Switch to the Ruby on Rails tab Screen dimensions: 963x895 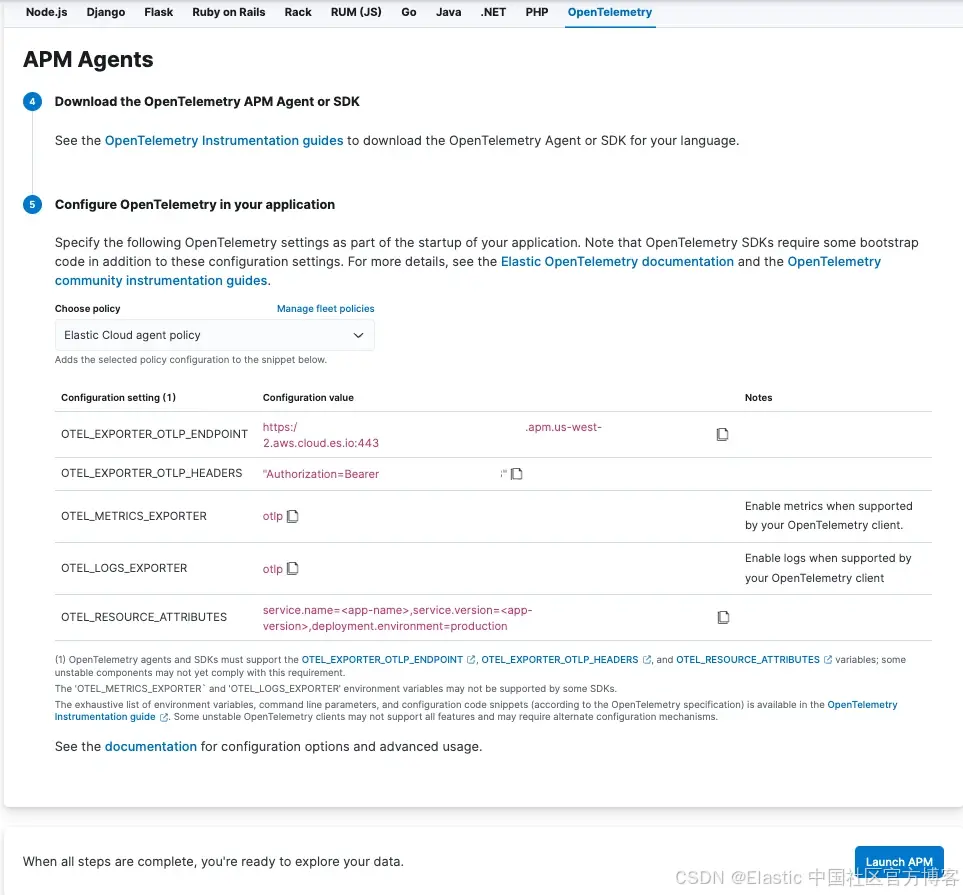click(x=228, y=12)
